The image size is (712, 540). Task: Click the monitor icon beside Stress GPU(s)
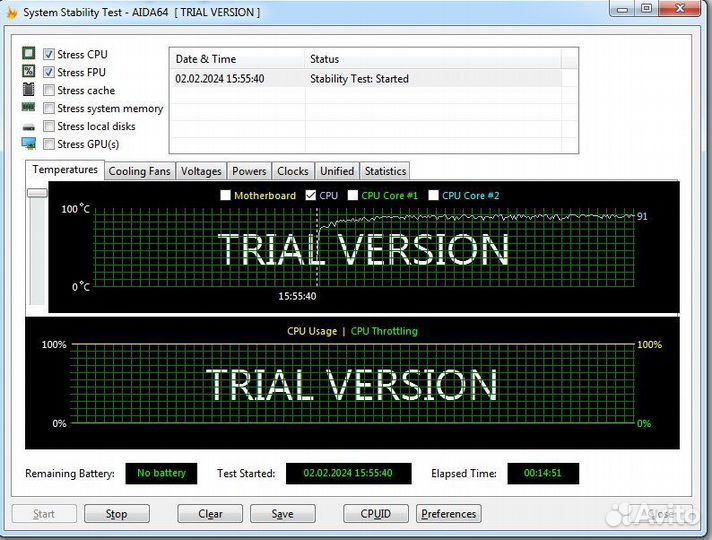pyautogui.click(x=29, y=144)
